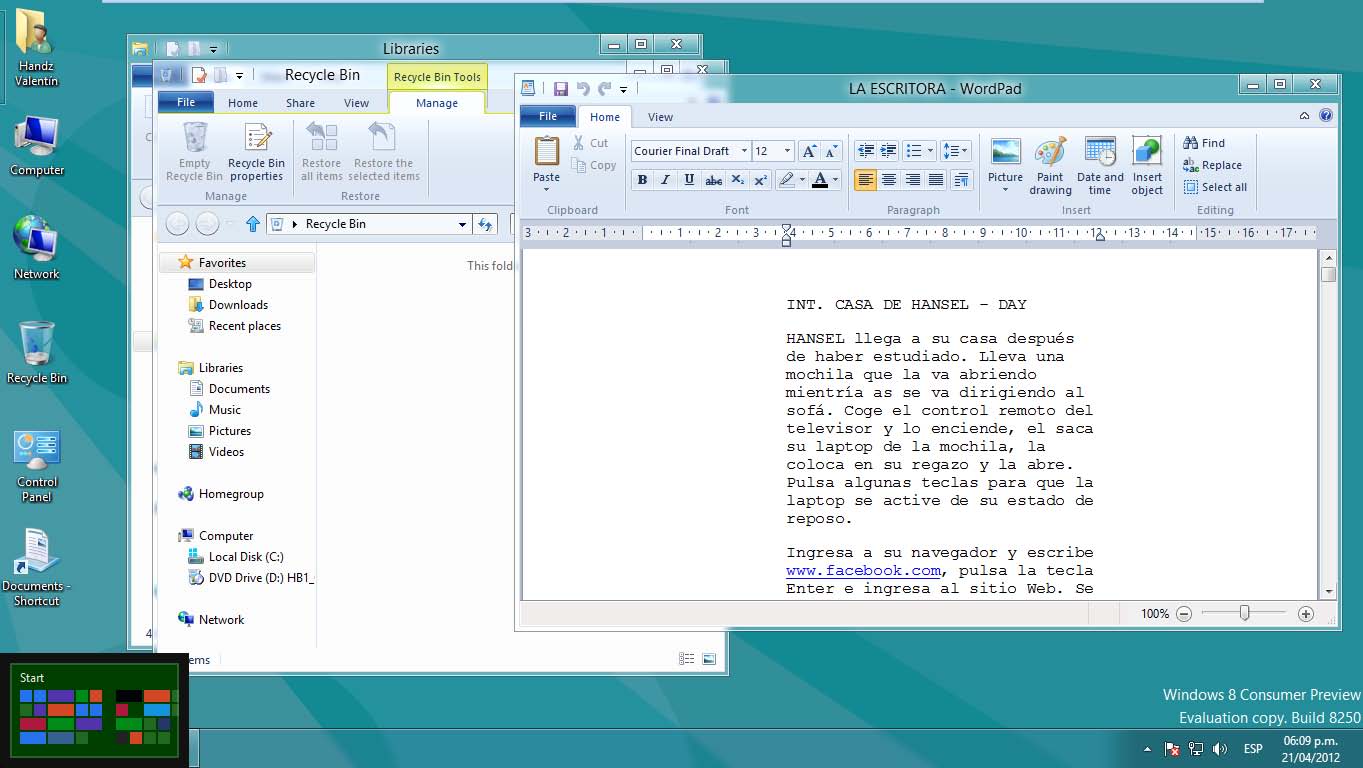Undo with the WordPad quick access arrow

pyautogui.click(x=583, y=88)
